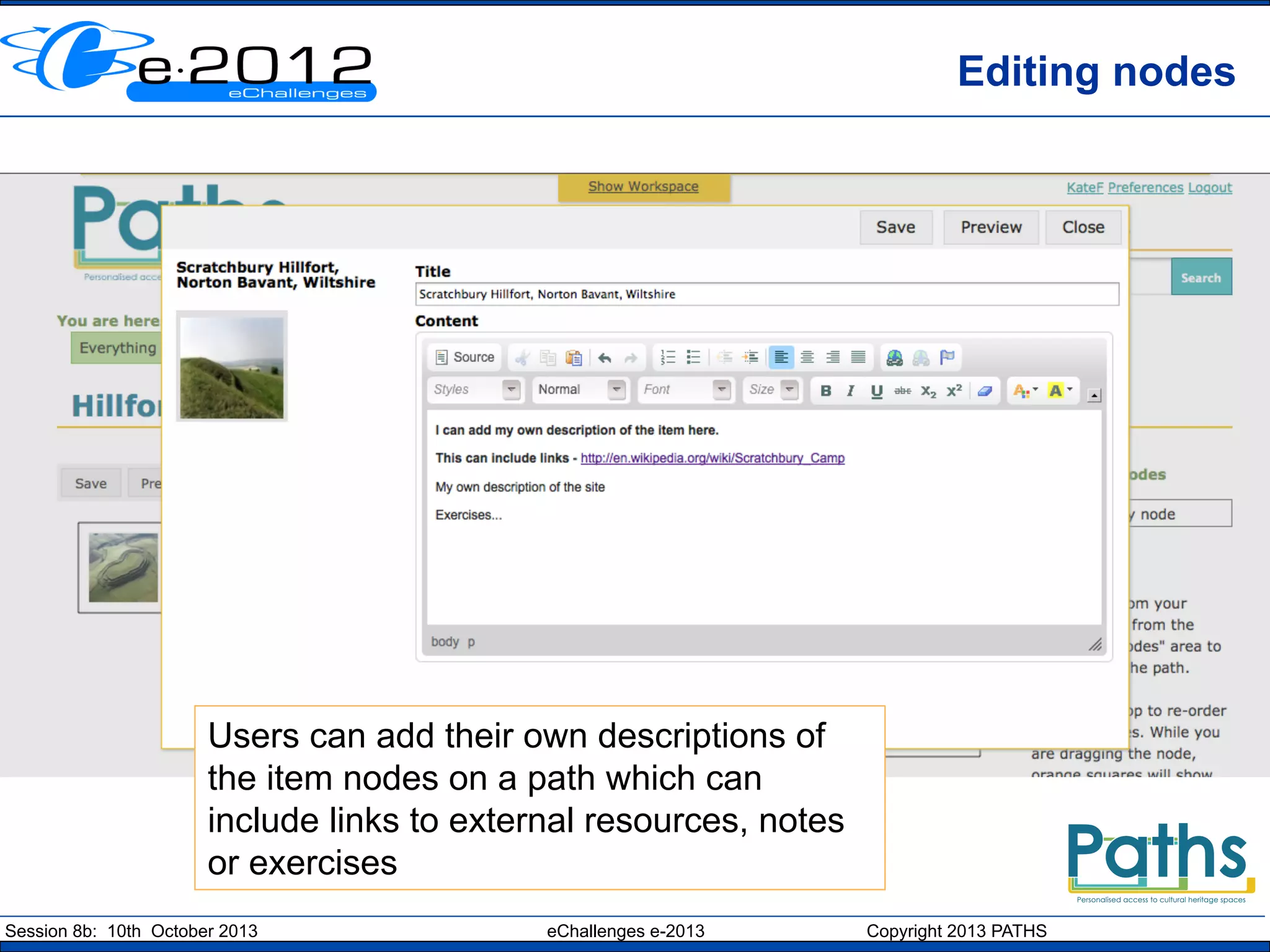This screenshot has height=952, width=1270.
Task: Click the Search button behind the dialog
Action: [1201, 277]
